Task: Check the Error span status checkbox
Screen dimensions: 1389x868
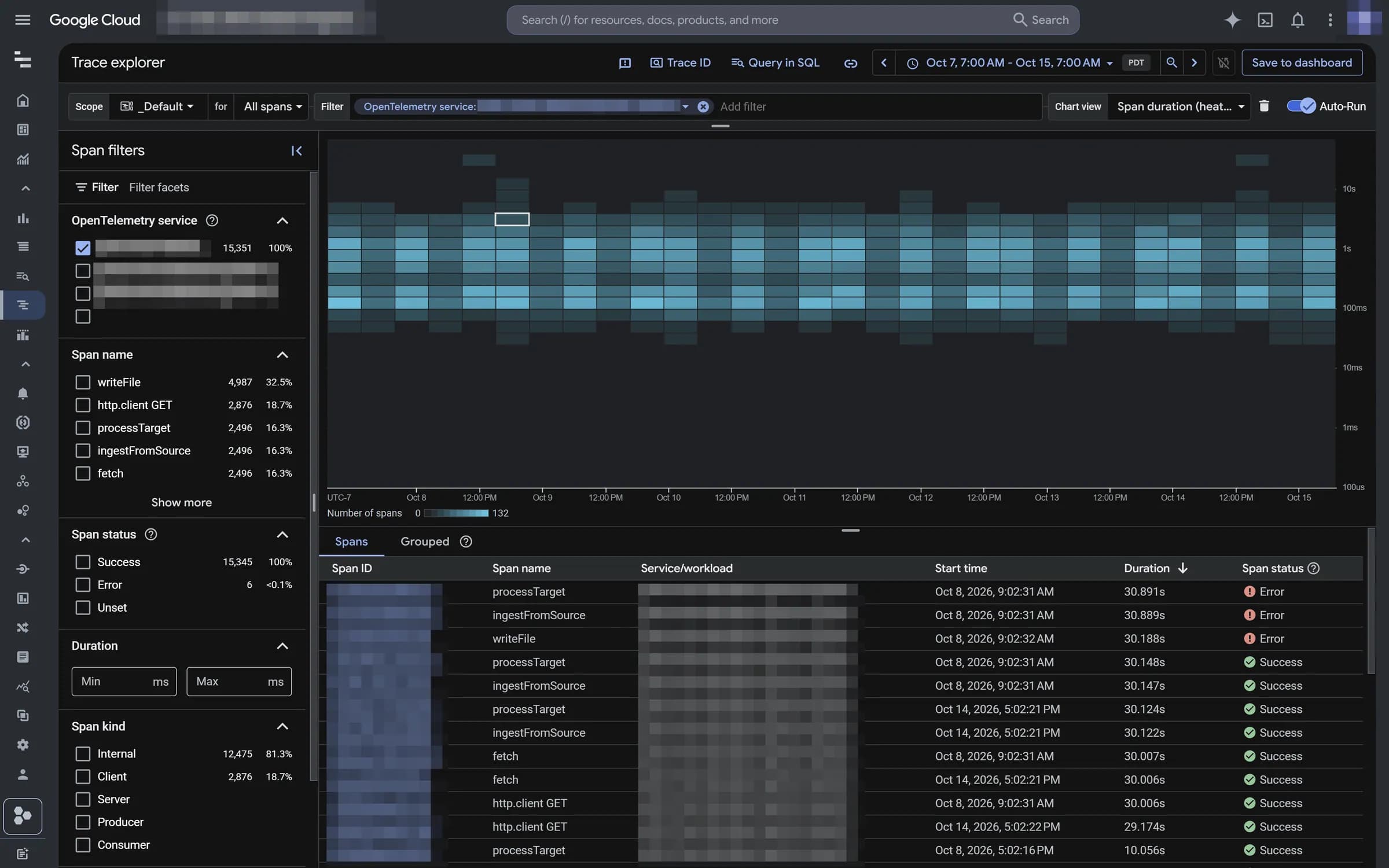Action: tap(83, 584)
